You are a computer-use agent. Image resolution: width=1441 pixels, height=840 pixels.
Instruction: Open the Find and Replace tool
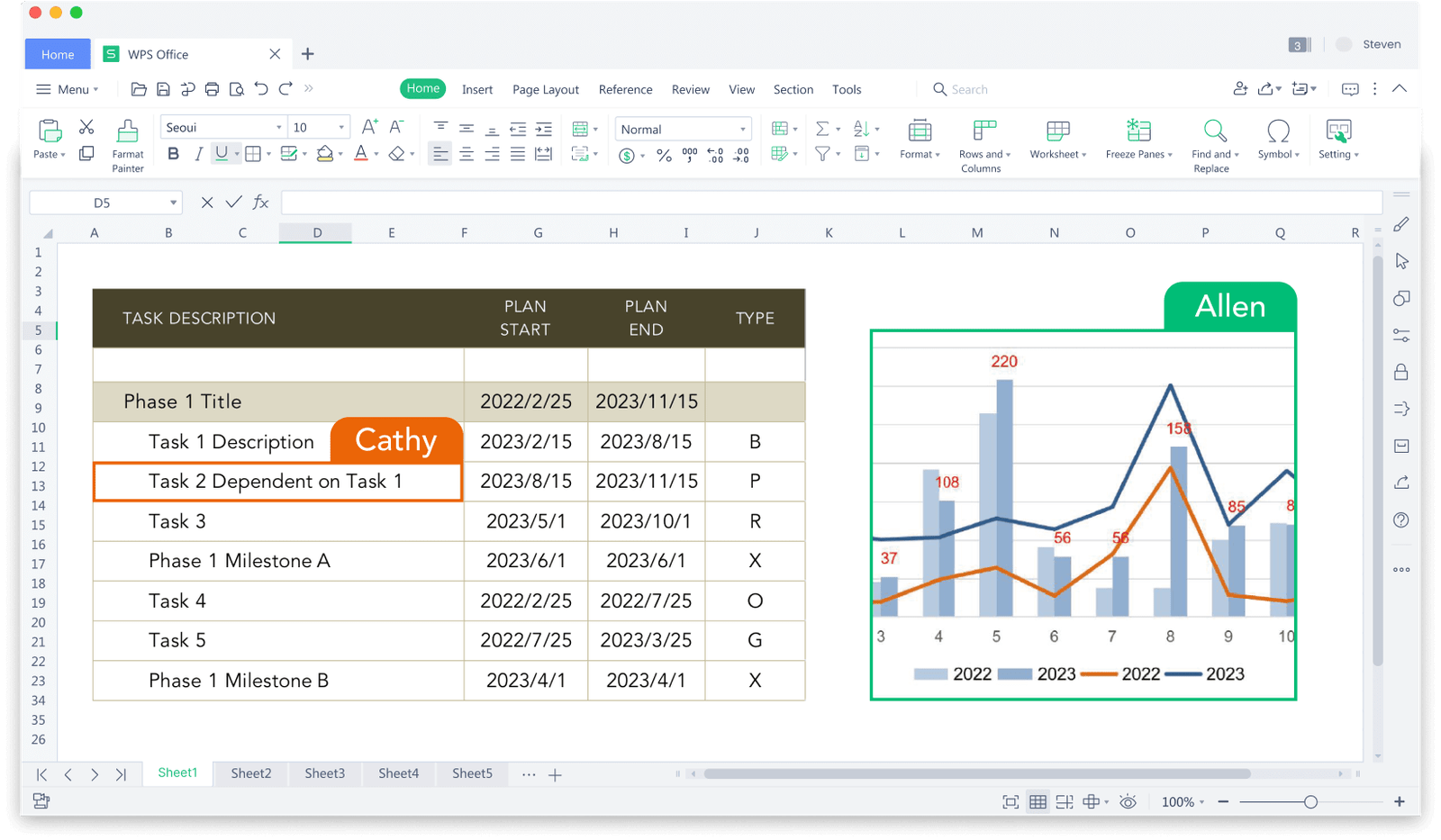[1215, 131]
